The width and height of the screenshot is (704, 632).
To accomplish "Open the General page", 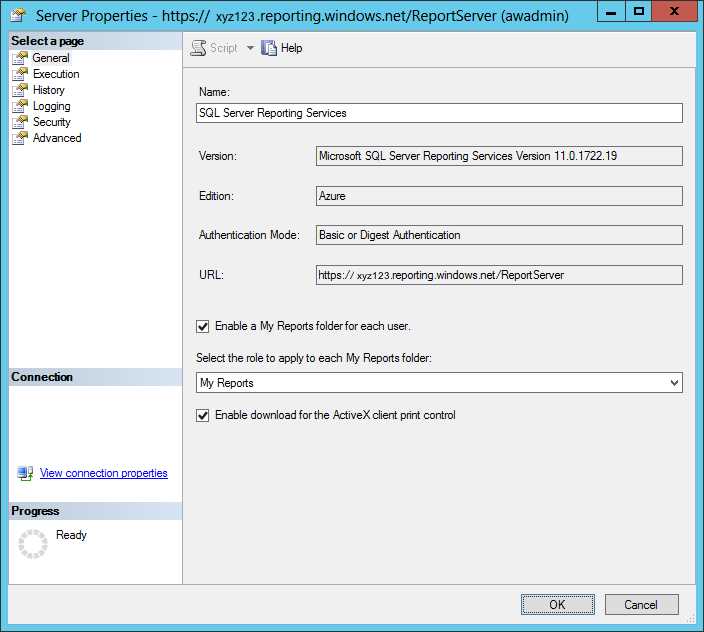I will 51,58.
